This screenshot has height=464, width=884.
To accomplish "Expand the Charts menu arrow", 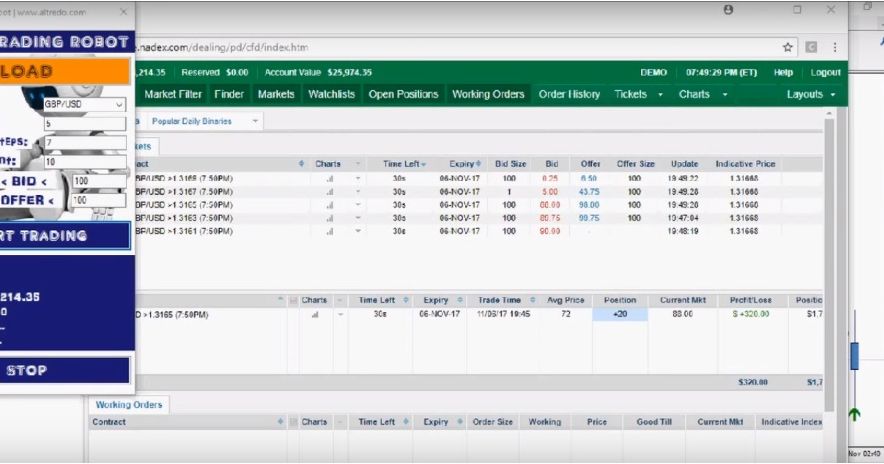I will (x=725, y=95).
